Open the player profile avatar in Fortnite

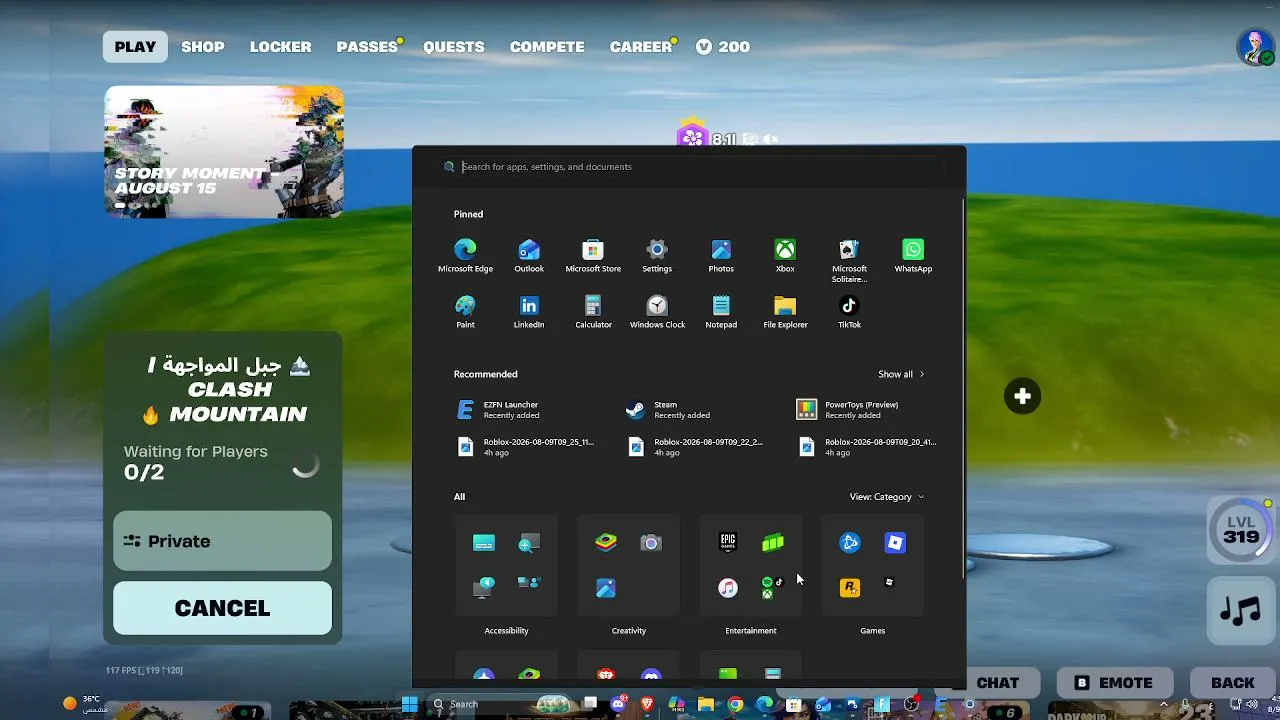coord(1255,47)
